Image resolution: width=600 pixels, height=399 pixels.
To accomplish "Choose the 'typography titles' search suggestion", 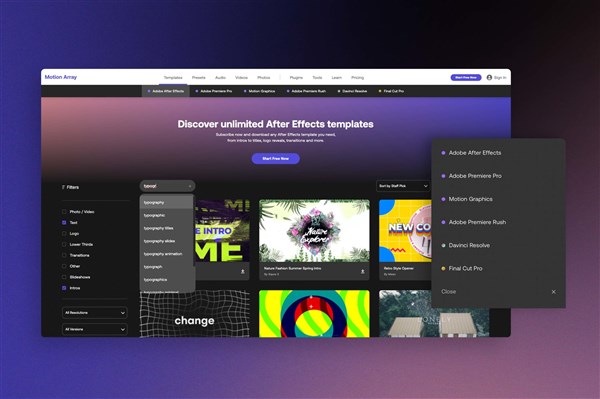I will [158, 228].
